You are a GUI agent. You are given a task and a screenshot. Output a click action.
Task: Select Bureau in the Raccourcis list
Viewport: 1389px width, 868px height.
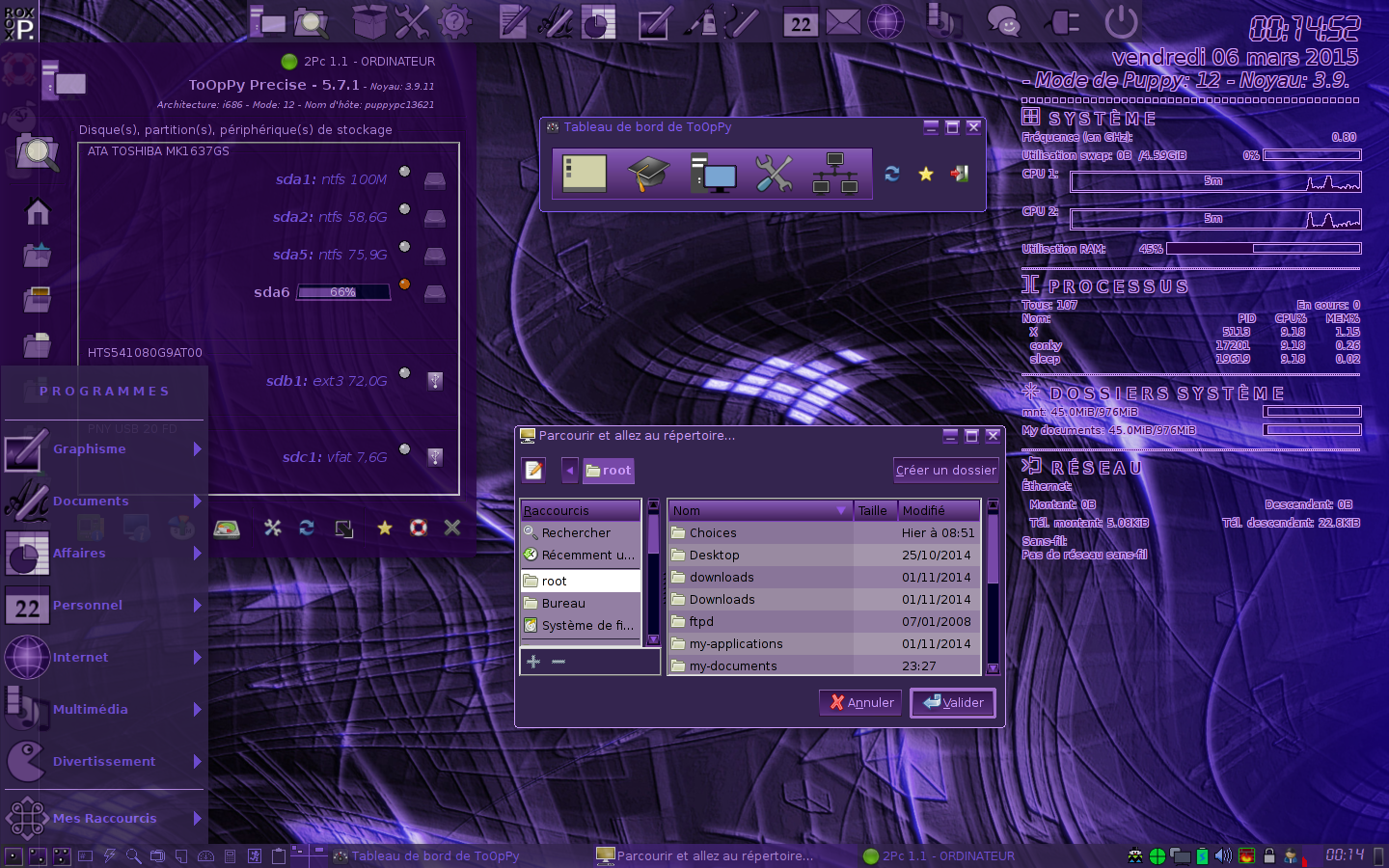tap(581, 603)
